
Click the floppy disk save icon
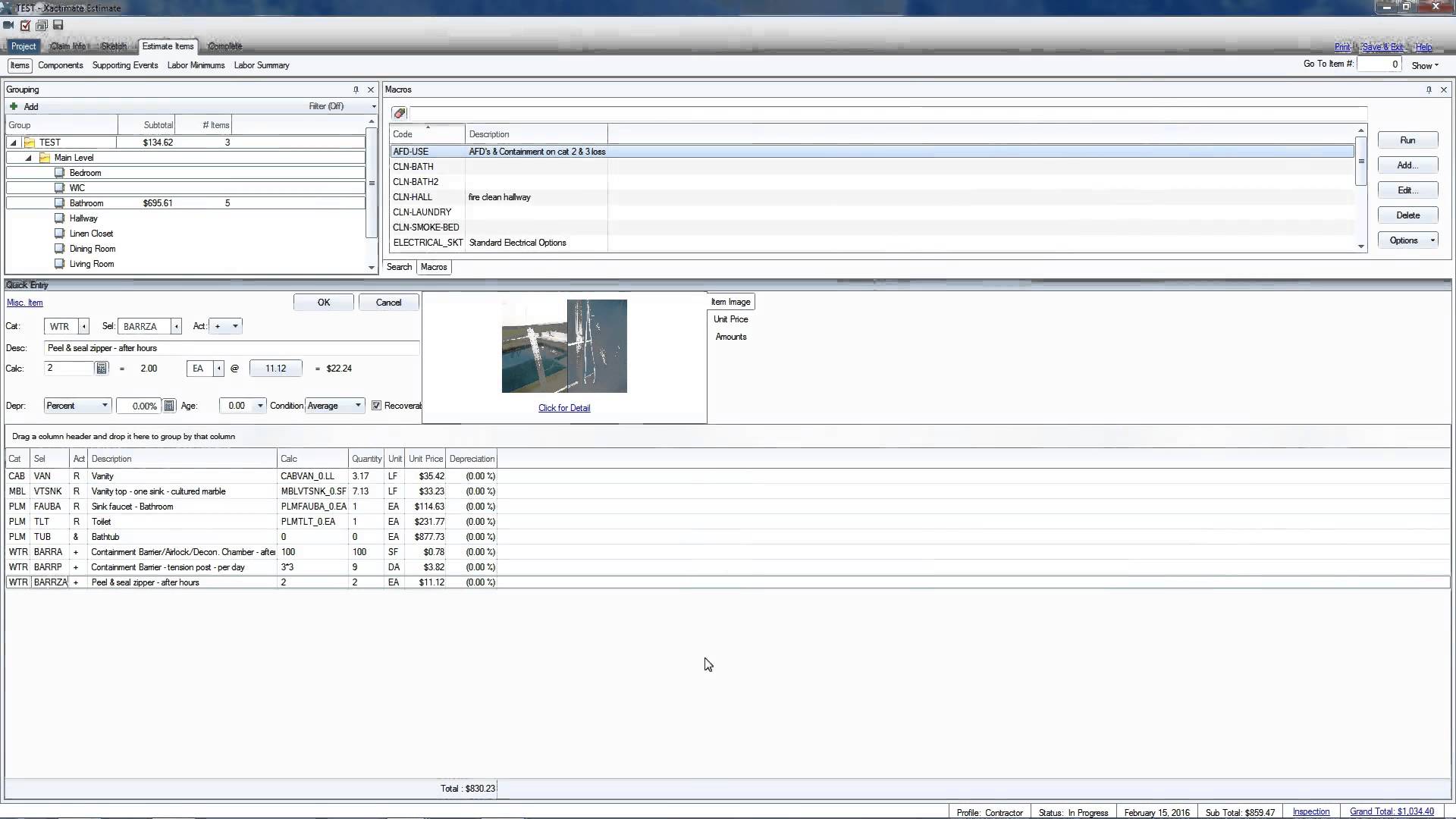point(58,25)
